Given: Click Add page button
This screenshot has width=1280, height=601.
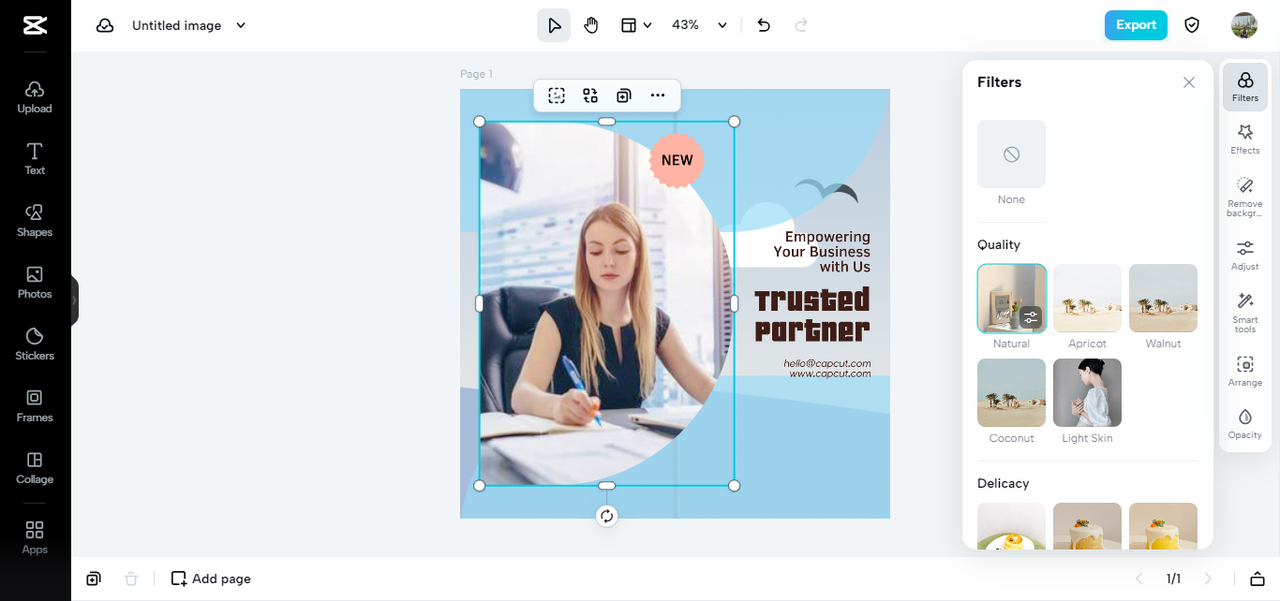Looking at the screenshot, I should coord(211,578).
